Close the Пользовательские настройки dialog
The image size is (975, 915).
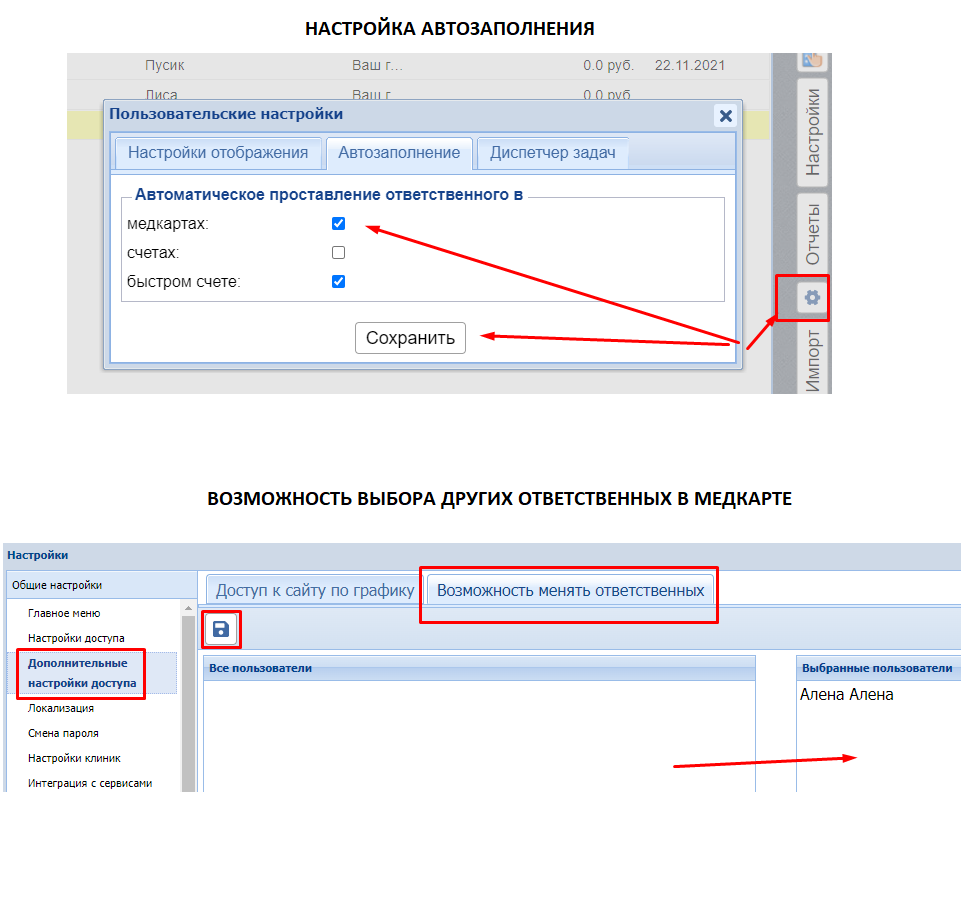[x=725, y=116]
